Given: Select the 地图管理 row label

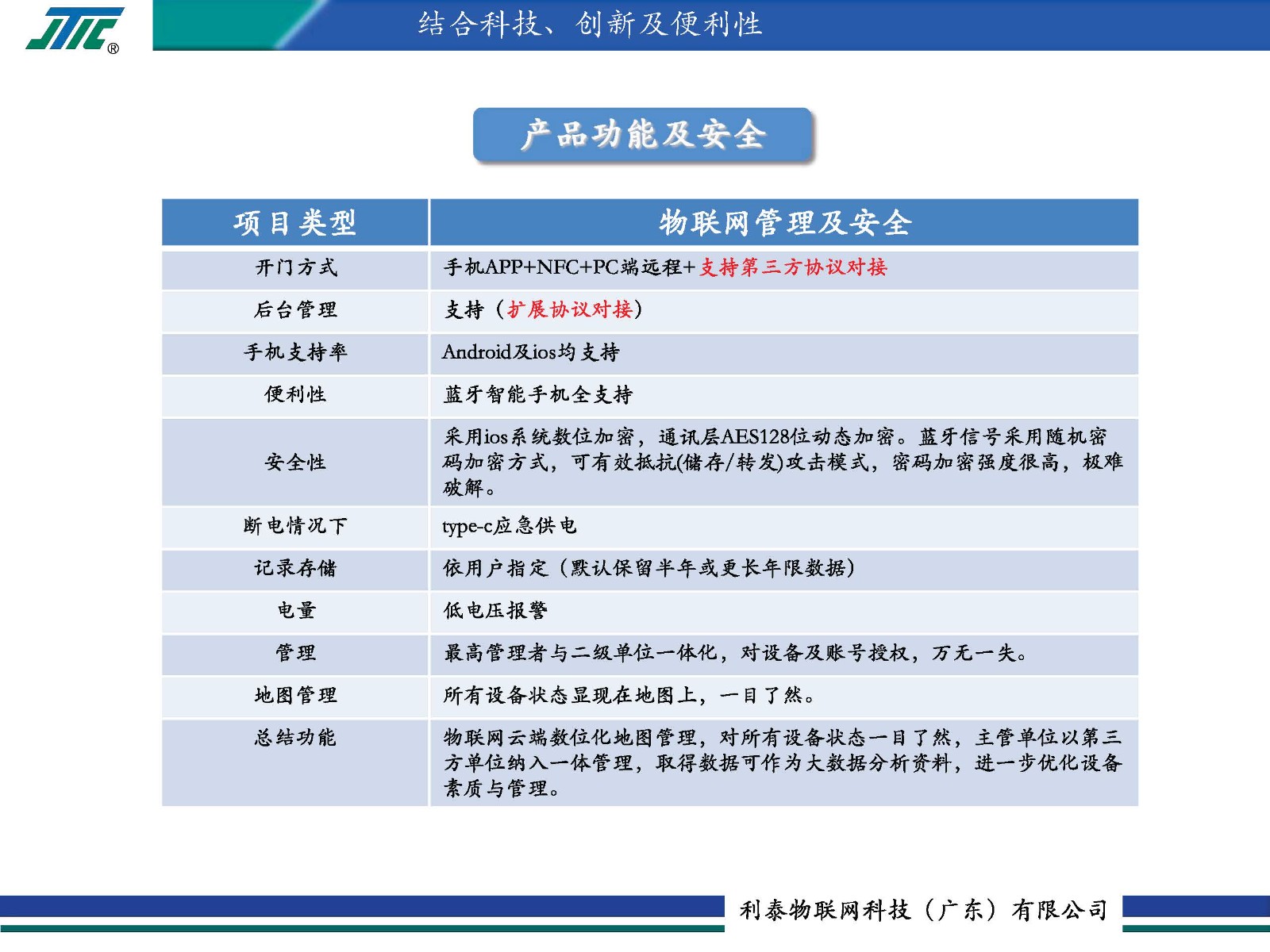Looking at the screenshot, I should click(x=295, y=696).
